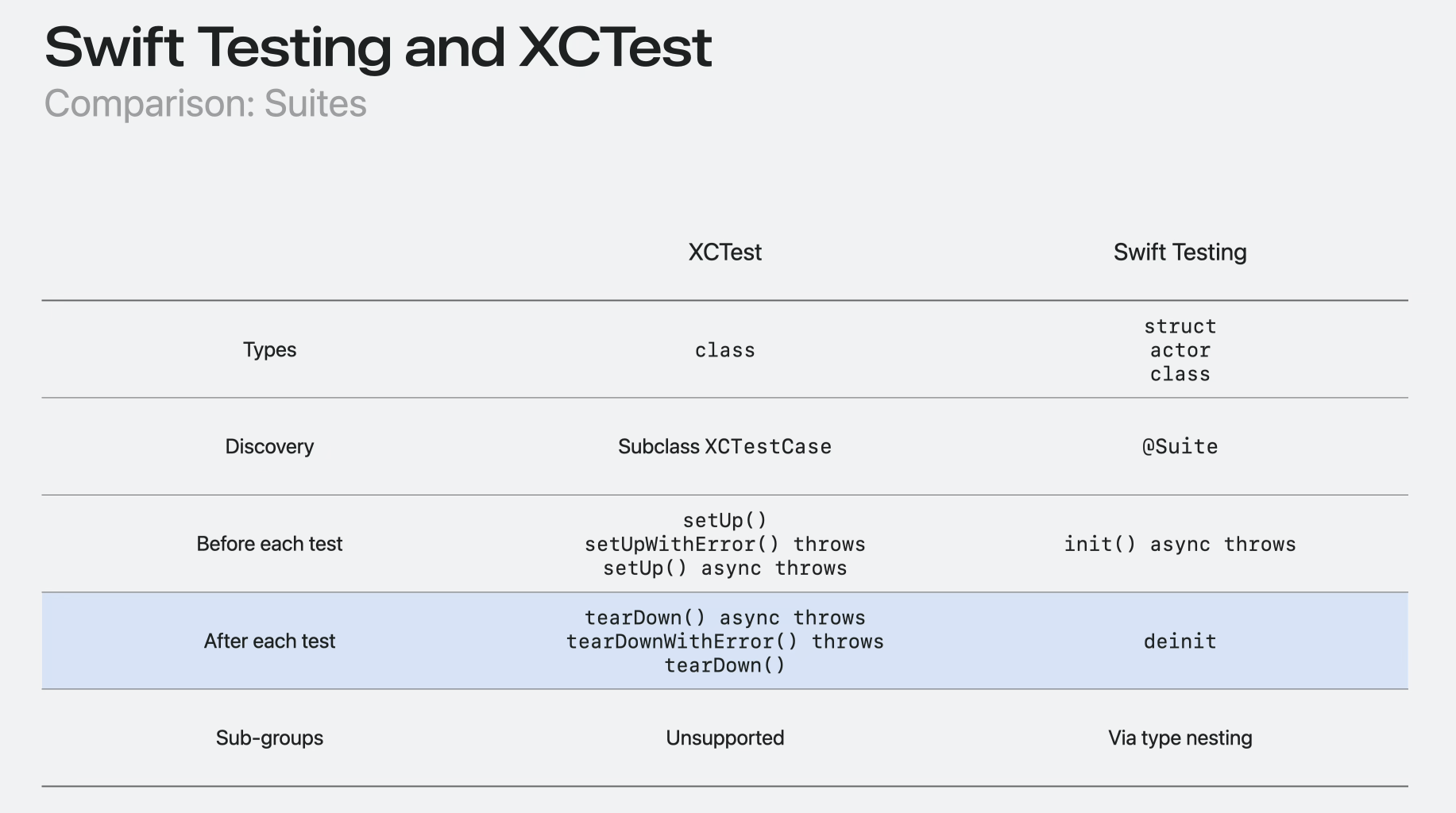Click the 'Before each test' row label
The image size is (1456, 813).
[269, 544]
